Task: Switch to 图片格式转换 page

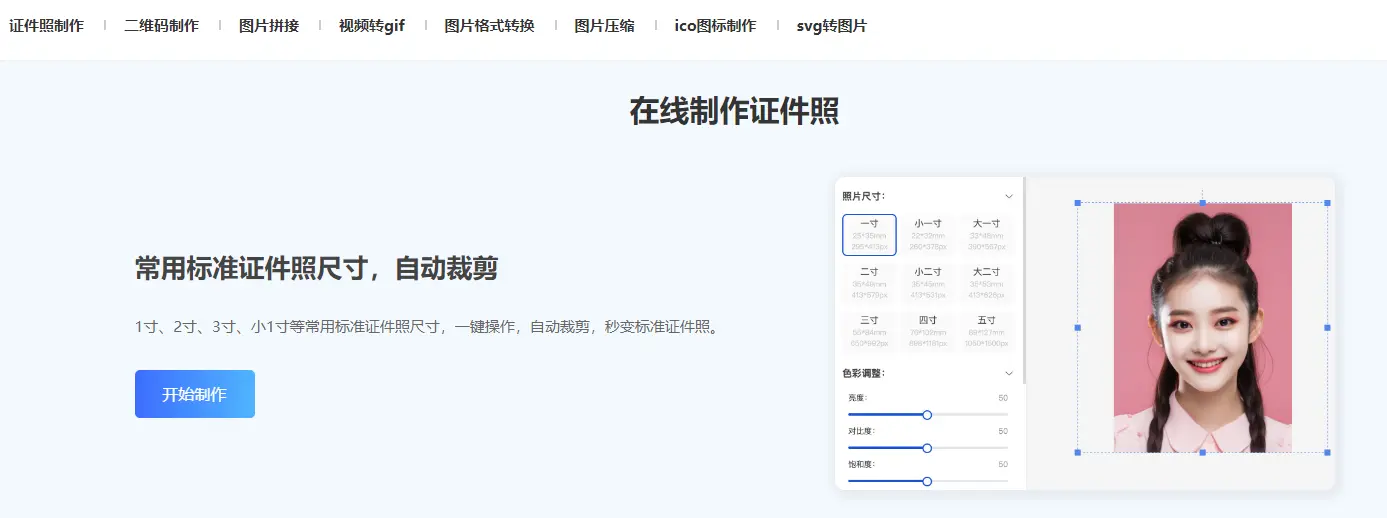Action: (489, 26)
